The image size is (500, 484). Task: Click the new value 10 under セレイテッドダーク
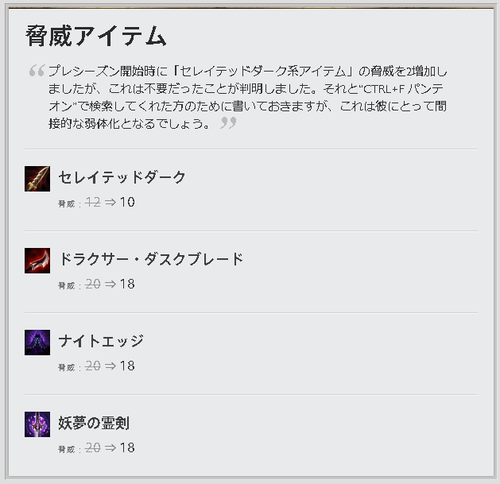(127, 202)
